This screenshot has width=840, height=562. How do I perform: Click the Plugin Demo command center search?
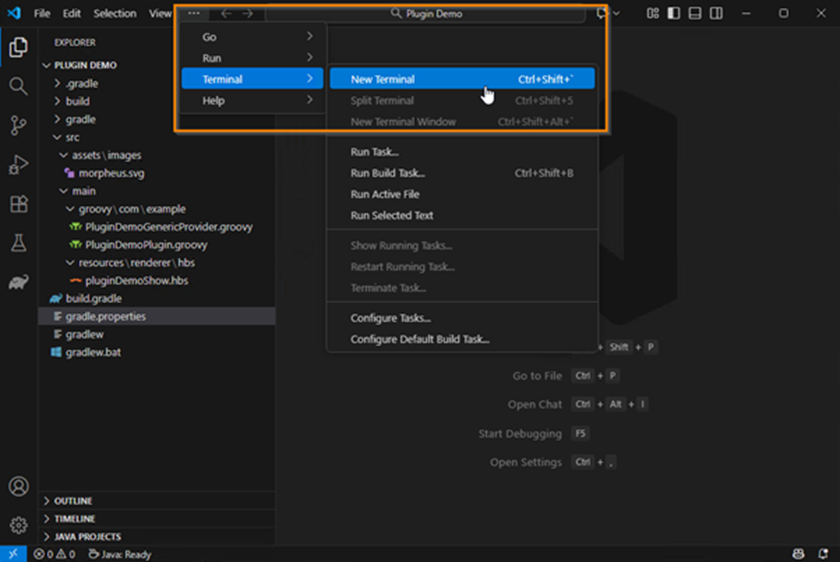(x=425, y=13)
